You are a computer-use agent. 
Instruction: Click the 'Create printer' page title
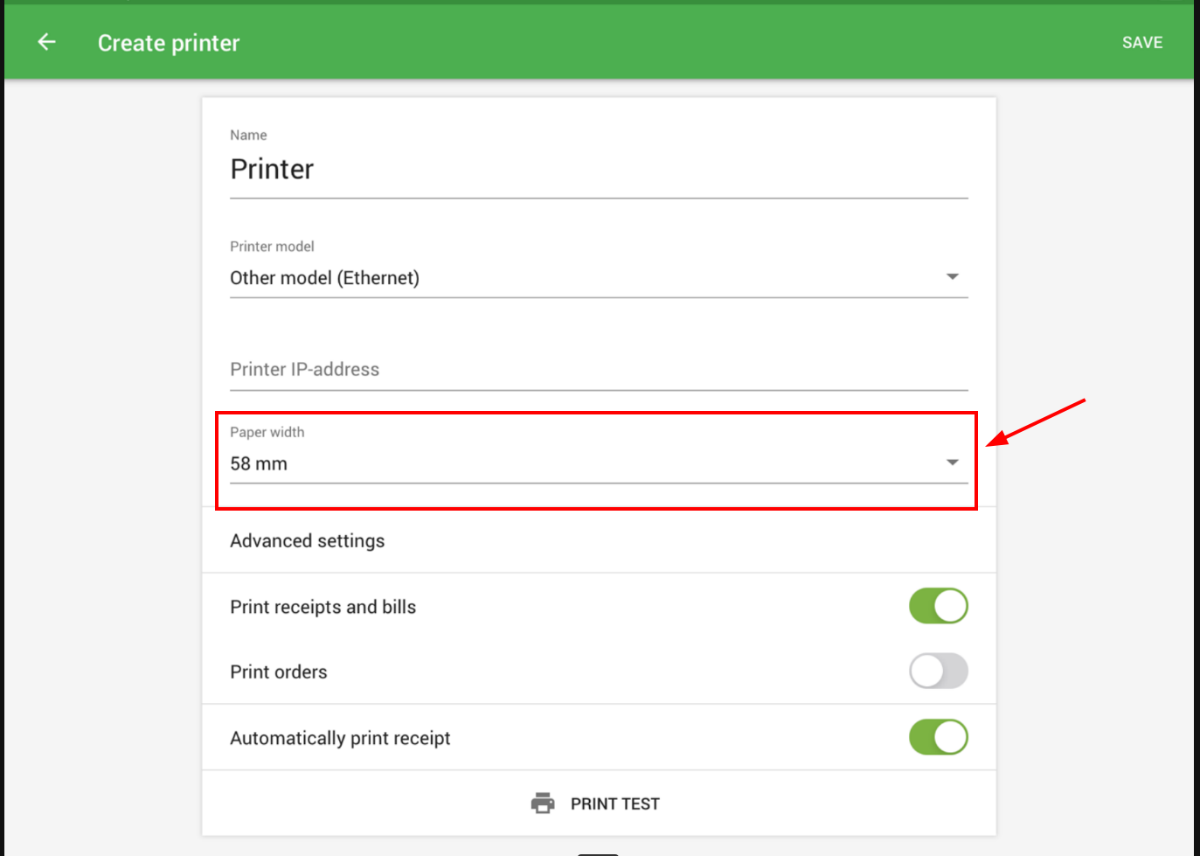point(168,43)
